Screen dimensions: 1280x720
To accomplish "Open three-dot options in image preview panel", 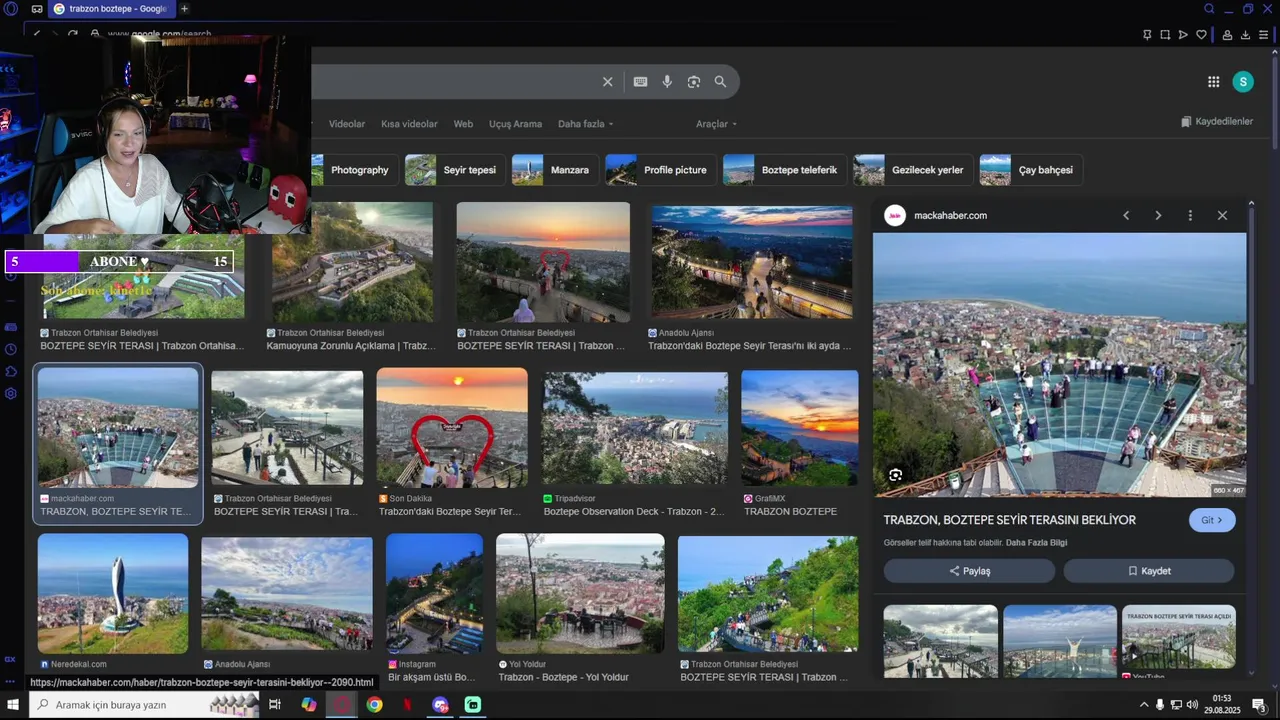I will pyautogui.click(x=1190, y=215).
